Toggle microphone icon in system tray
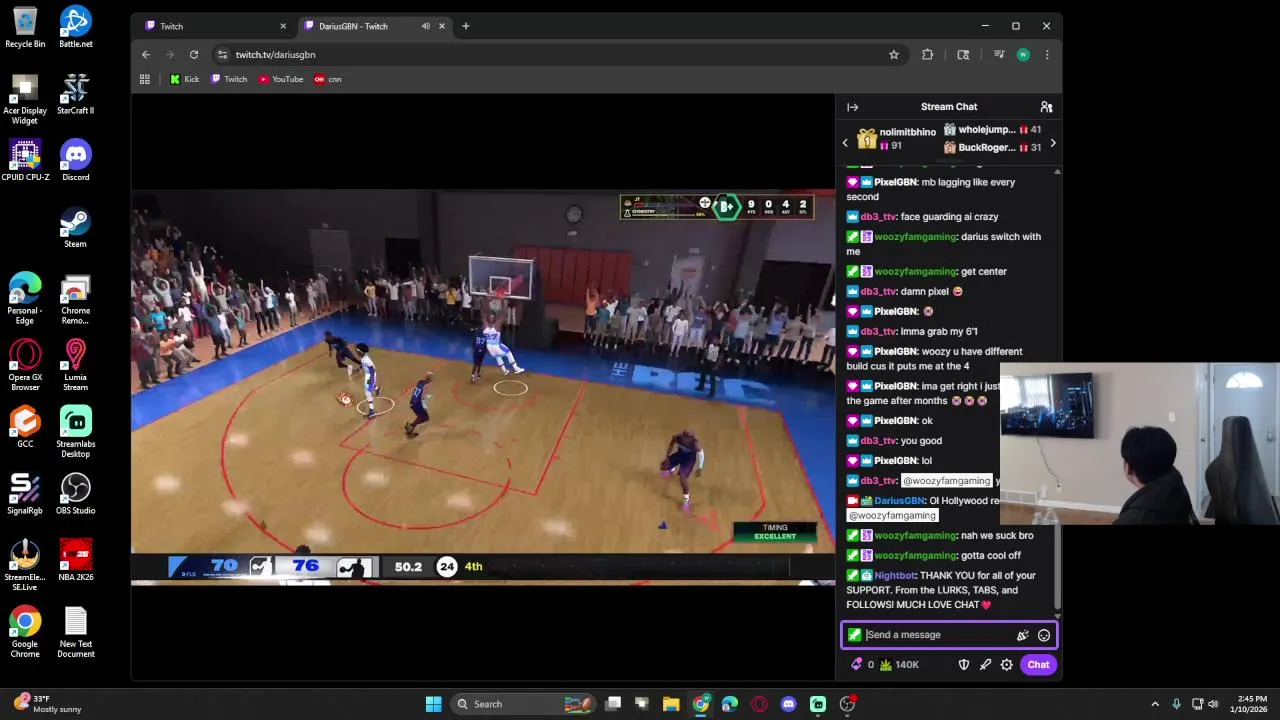 coord(1176,704)
